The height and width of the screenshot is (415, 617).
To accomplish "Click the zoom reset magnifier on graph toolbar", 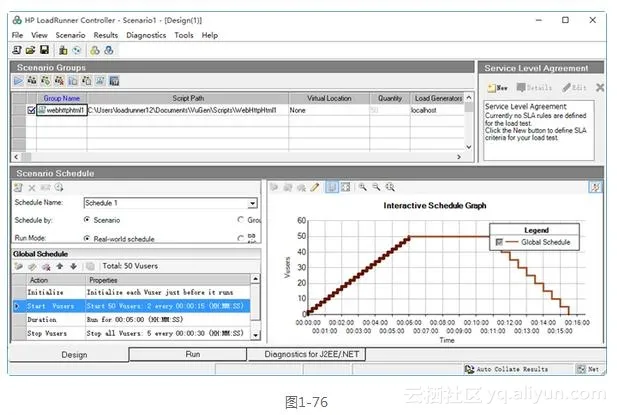I will click(x=390, y=187).
